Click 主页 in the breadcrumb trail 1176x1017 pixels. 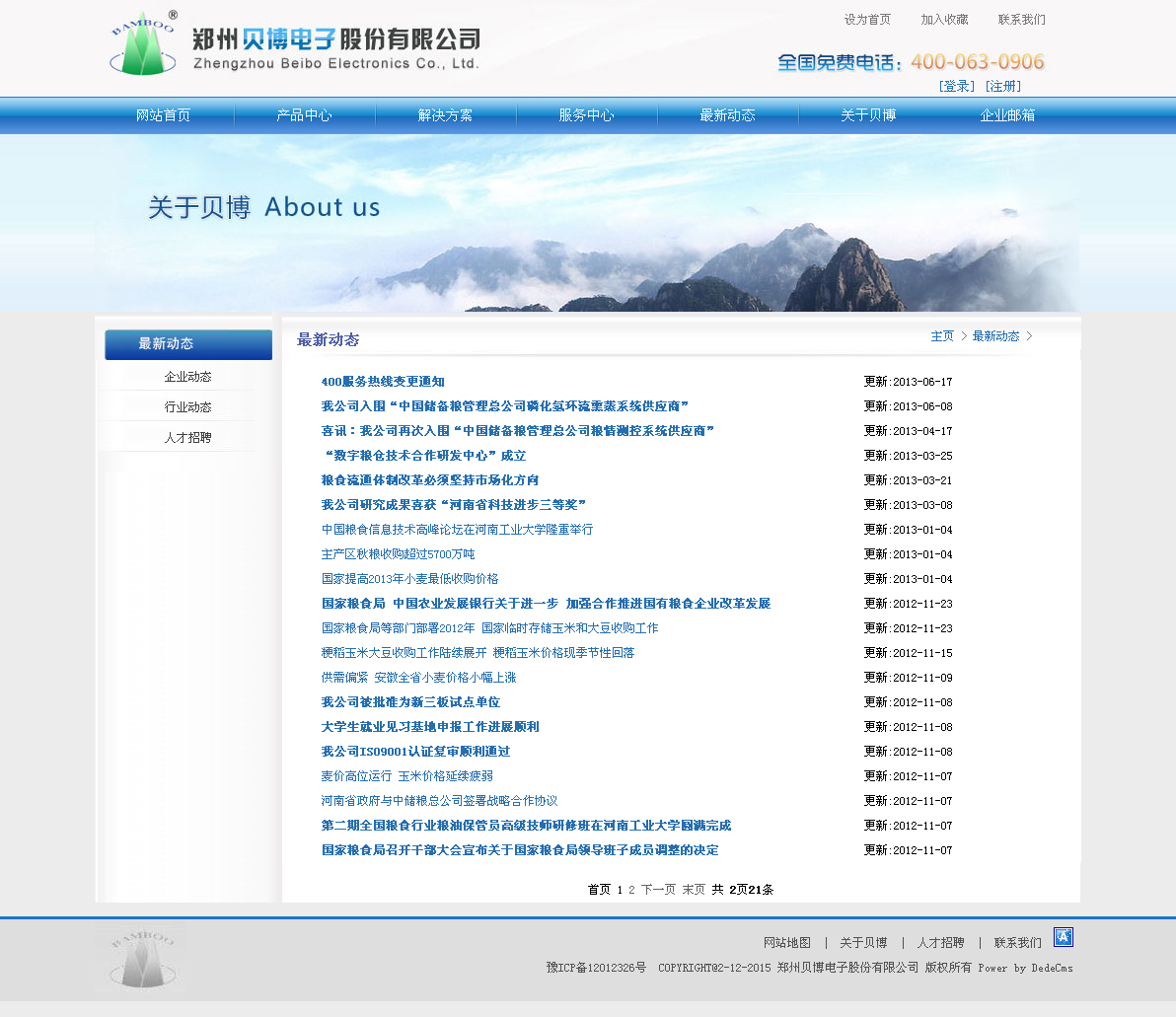coord(942,336)
